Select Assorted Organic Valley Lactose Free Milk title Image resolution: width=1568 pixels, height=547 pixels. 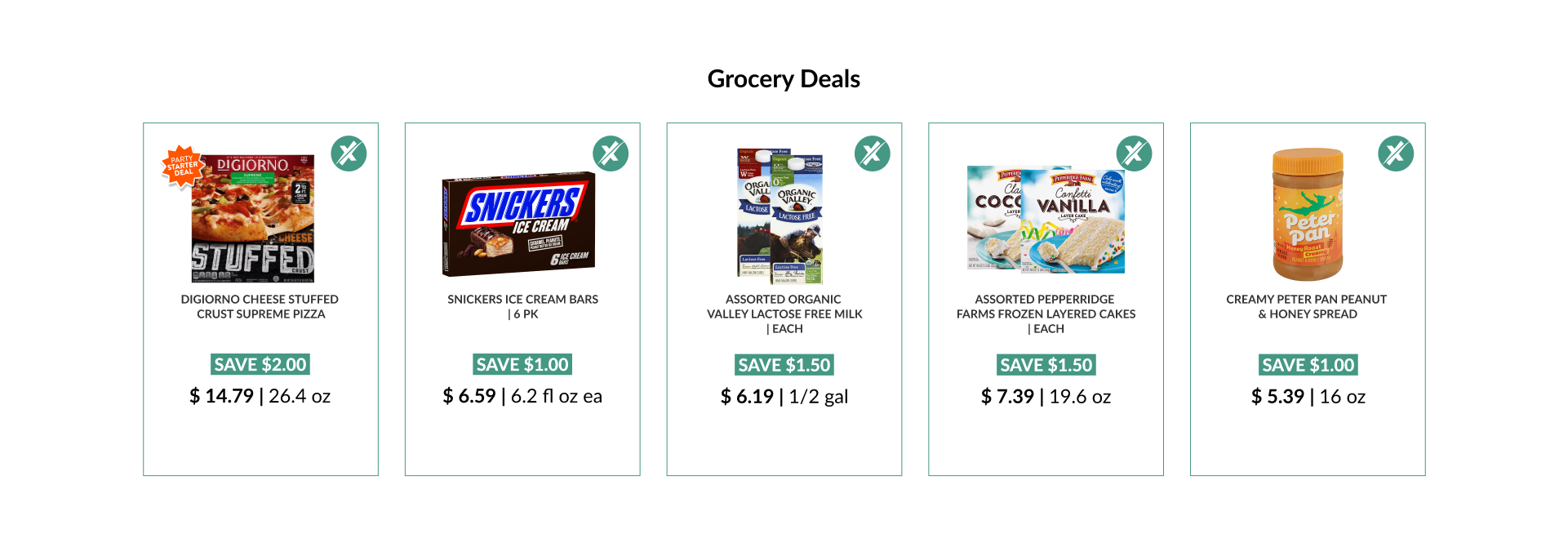784,314
